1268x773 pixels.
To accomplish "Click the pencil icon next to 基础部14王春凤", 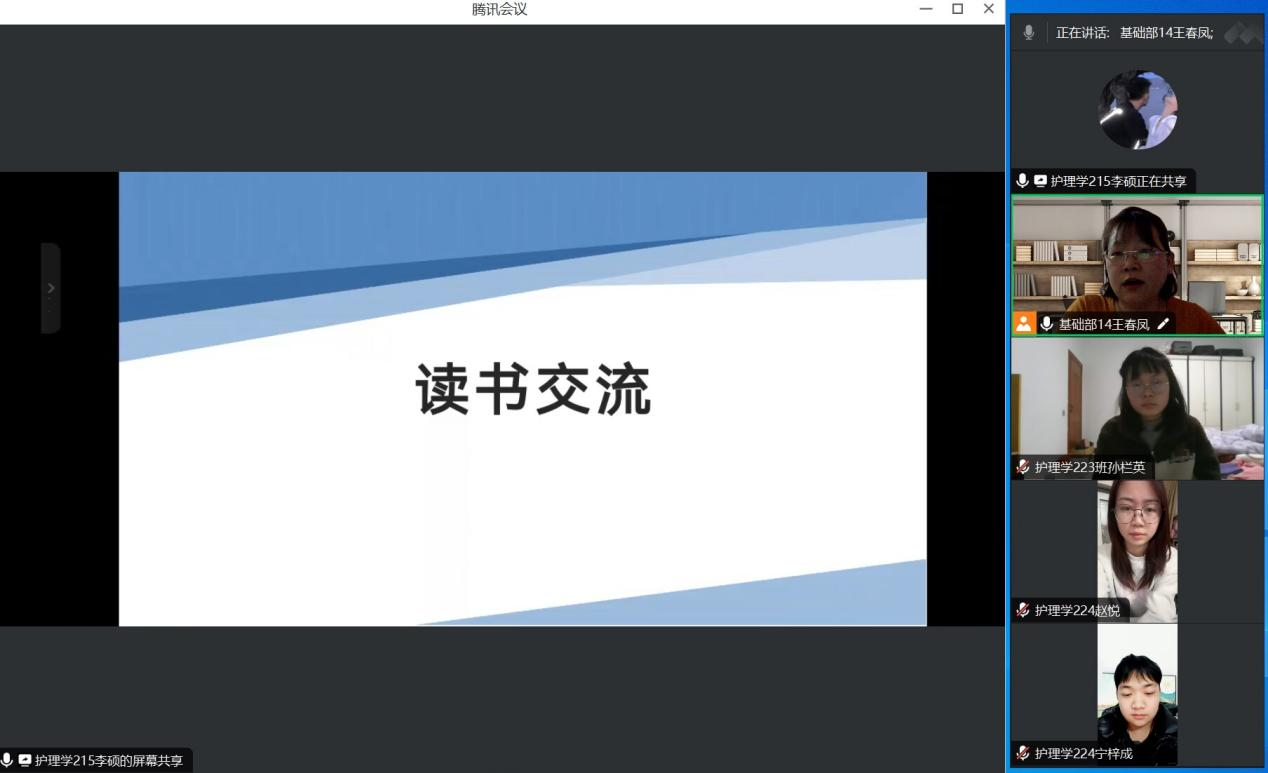I will click(1163, 324).
